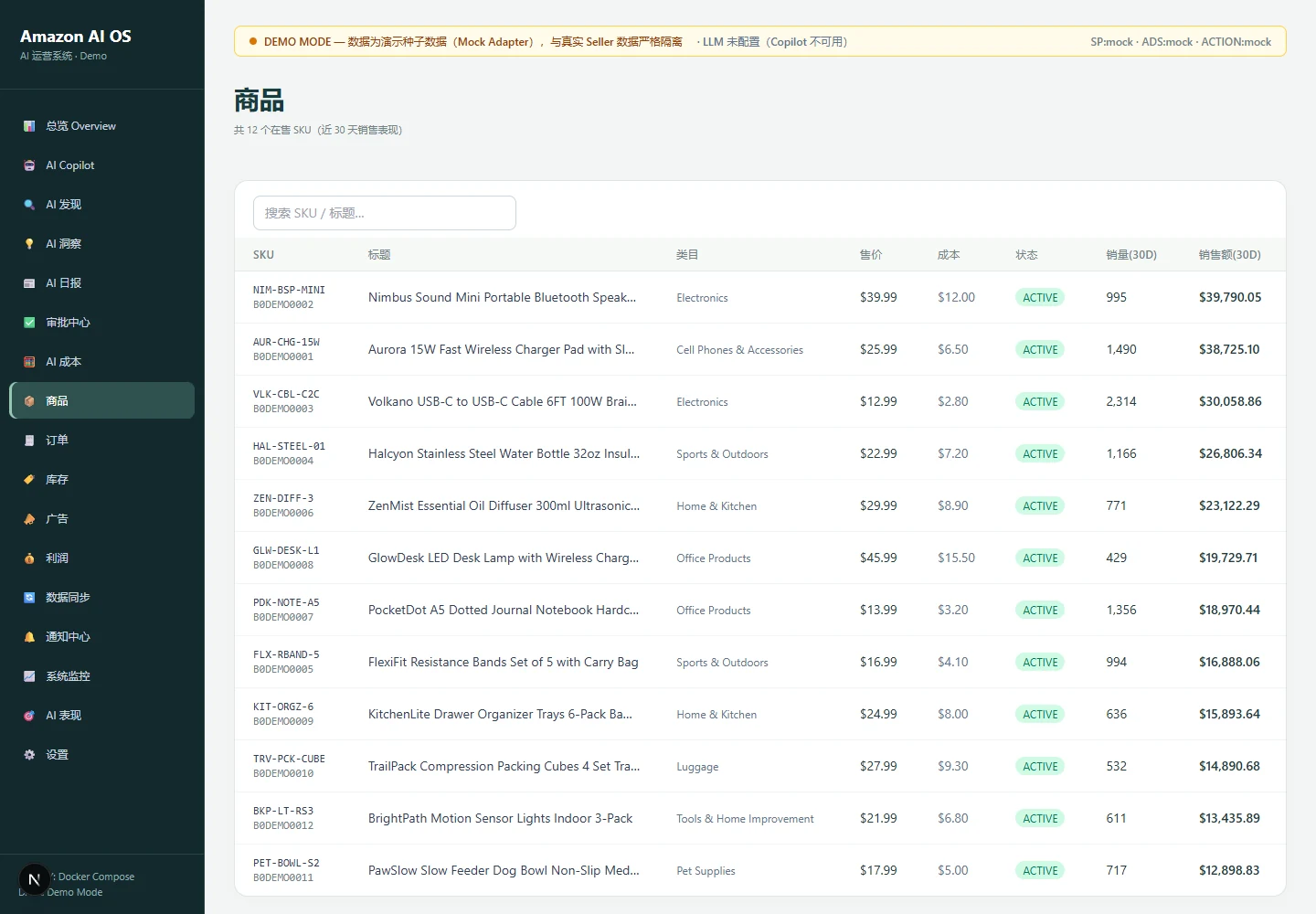
Task: Click the 订单 receipt icon
Action: click(x=29, y=441)
